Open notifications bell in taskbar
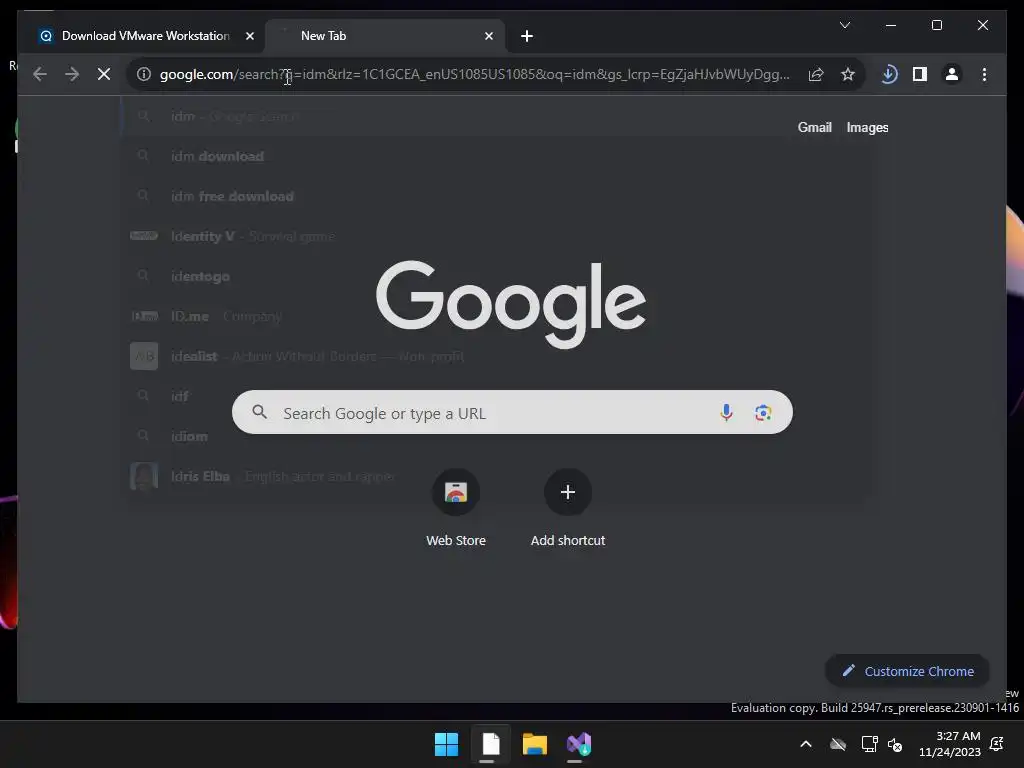This screenshot has width=1024, height=768. (997, 744)
